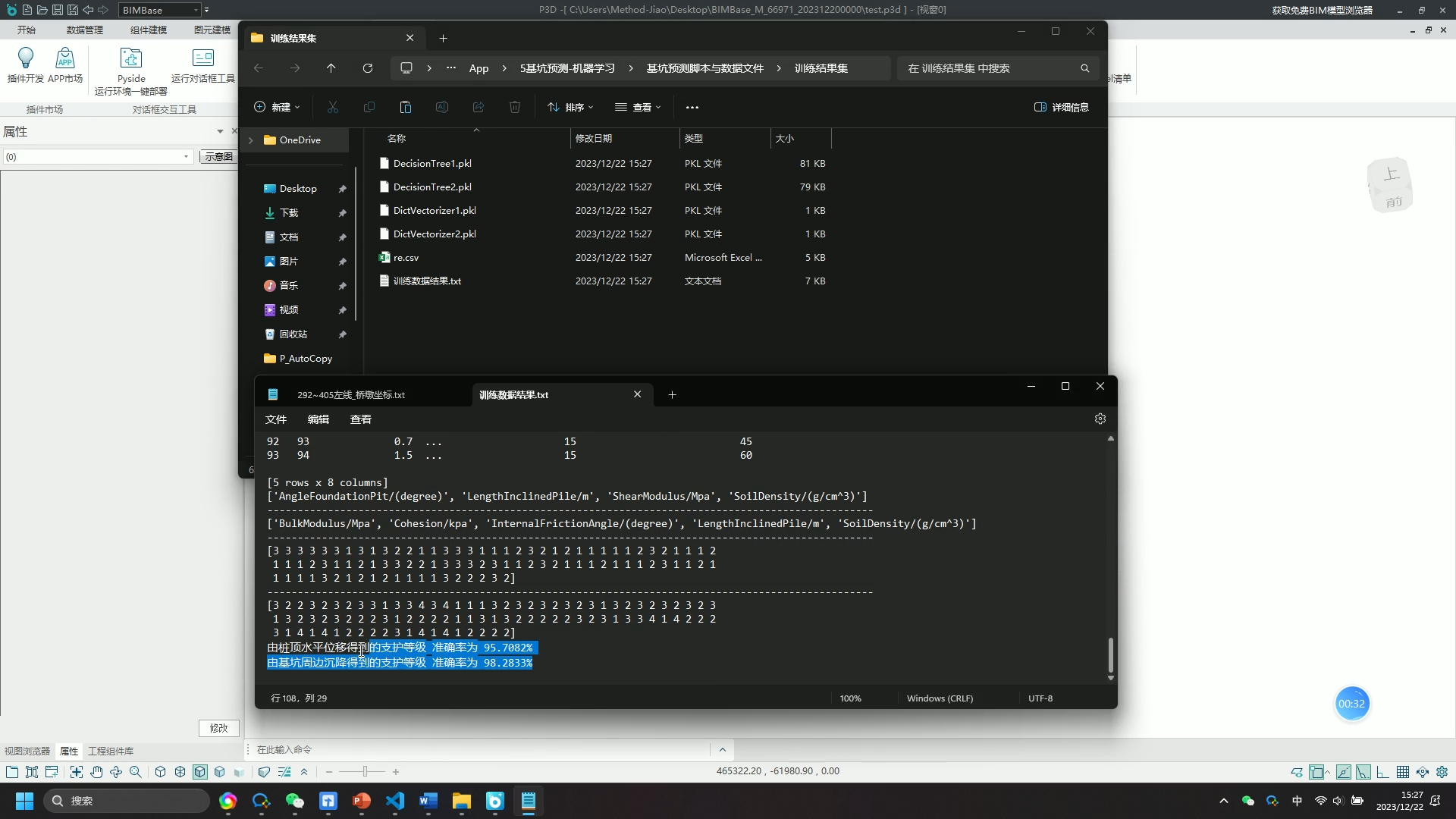The width and height of the screenshot is (1456, 819).
Task: Click the zoom magnifier tool in bottom toolbar
Action: coord(136,772)
